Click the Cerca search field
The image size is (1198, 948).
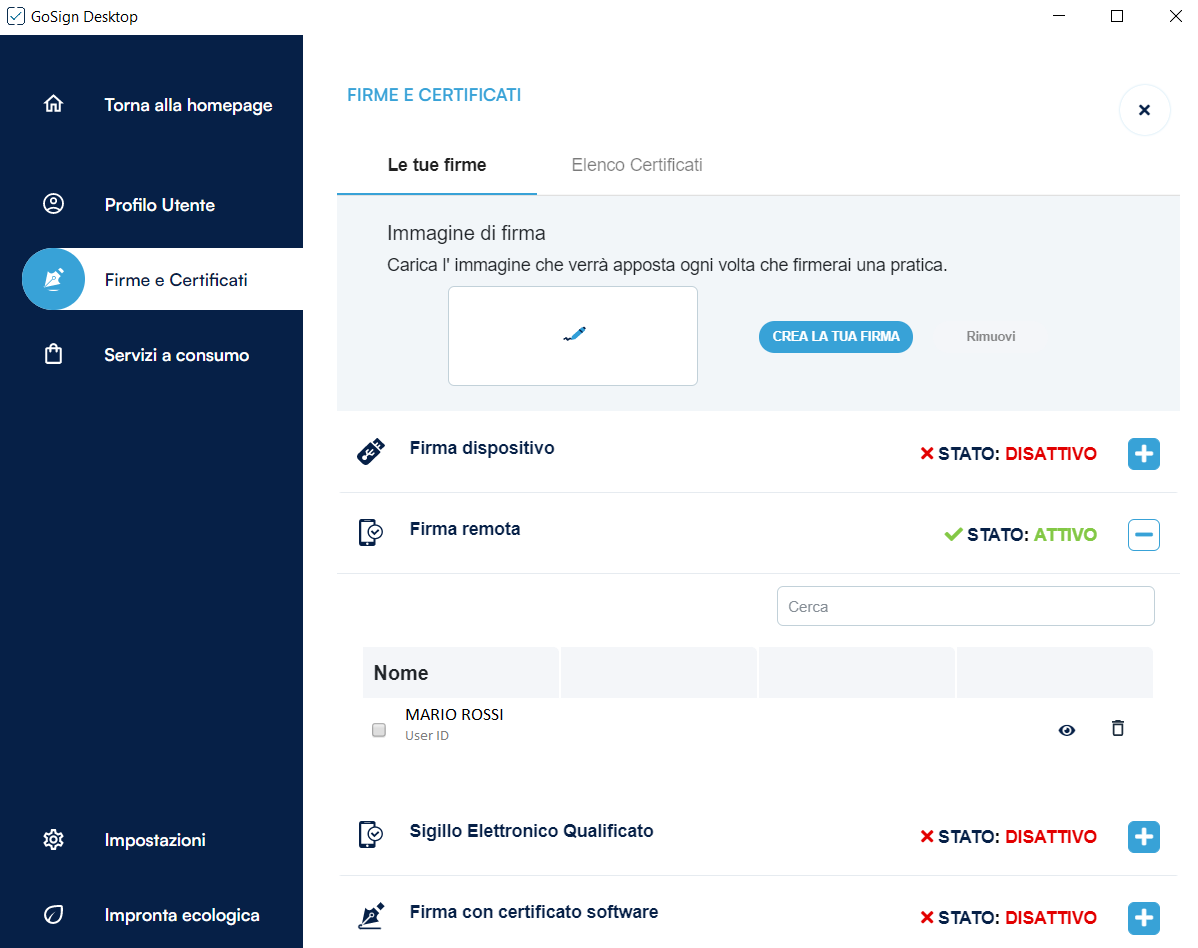(x=965, y=606)
